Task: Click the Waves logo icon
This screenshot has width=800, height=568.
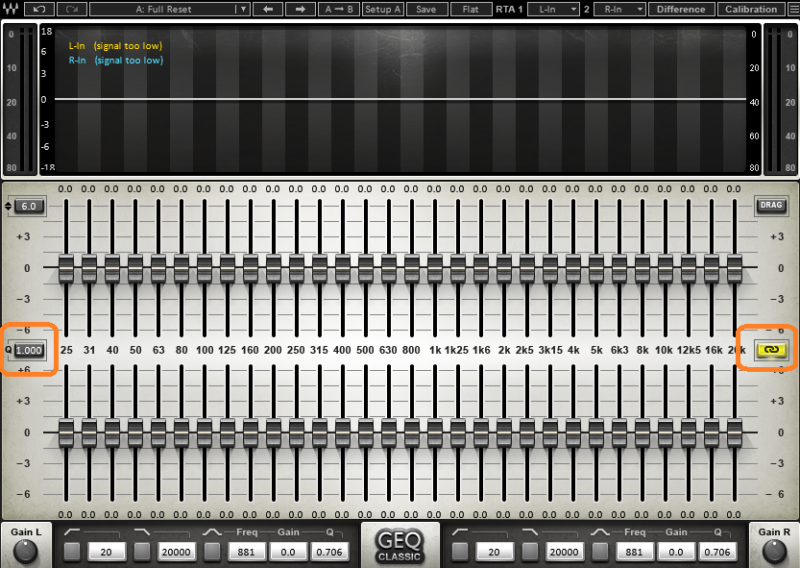Action: click(x=10, y=9)
